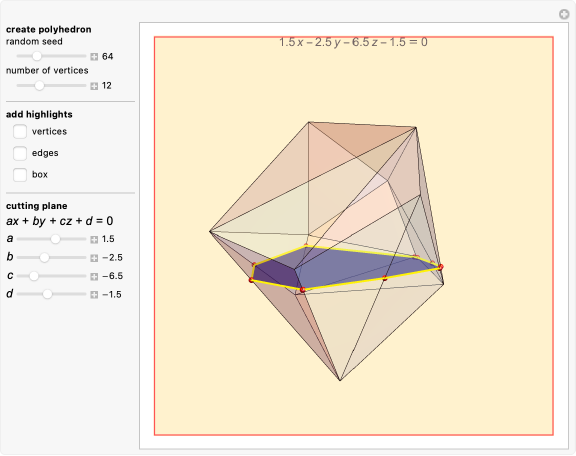Click the slider thumb for coefficient b
The height and width of the screenshot is (456, 576).
click(44, 258)
